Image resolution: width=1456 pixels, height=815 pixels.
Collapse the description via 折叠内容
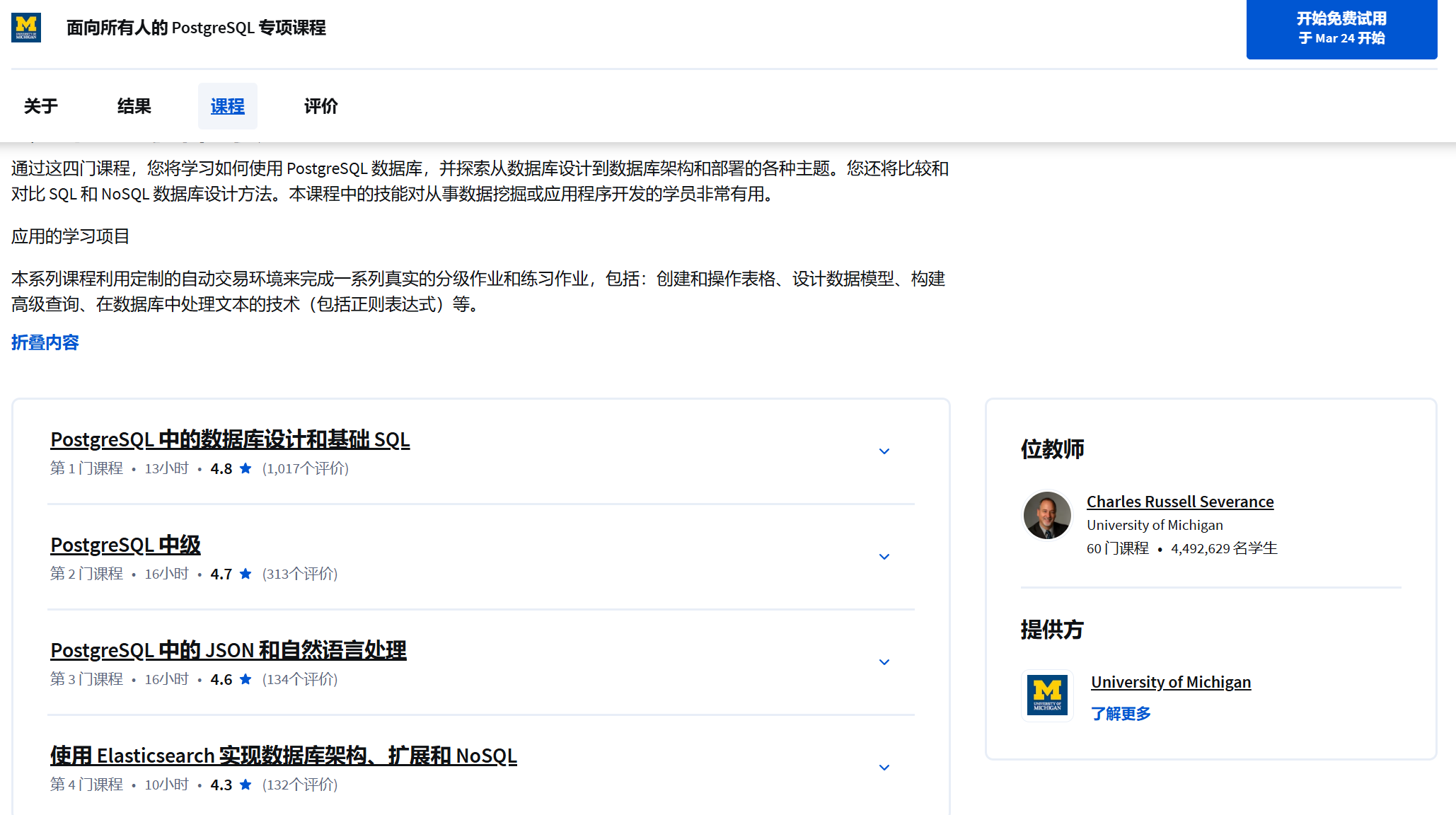coord(45,342)
